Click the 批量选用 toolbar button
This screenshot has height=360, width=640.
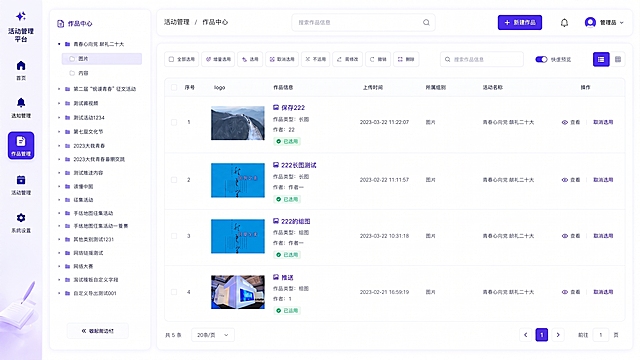pyautogui.click(x=218, y=59)
